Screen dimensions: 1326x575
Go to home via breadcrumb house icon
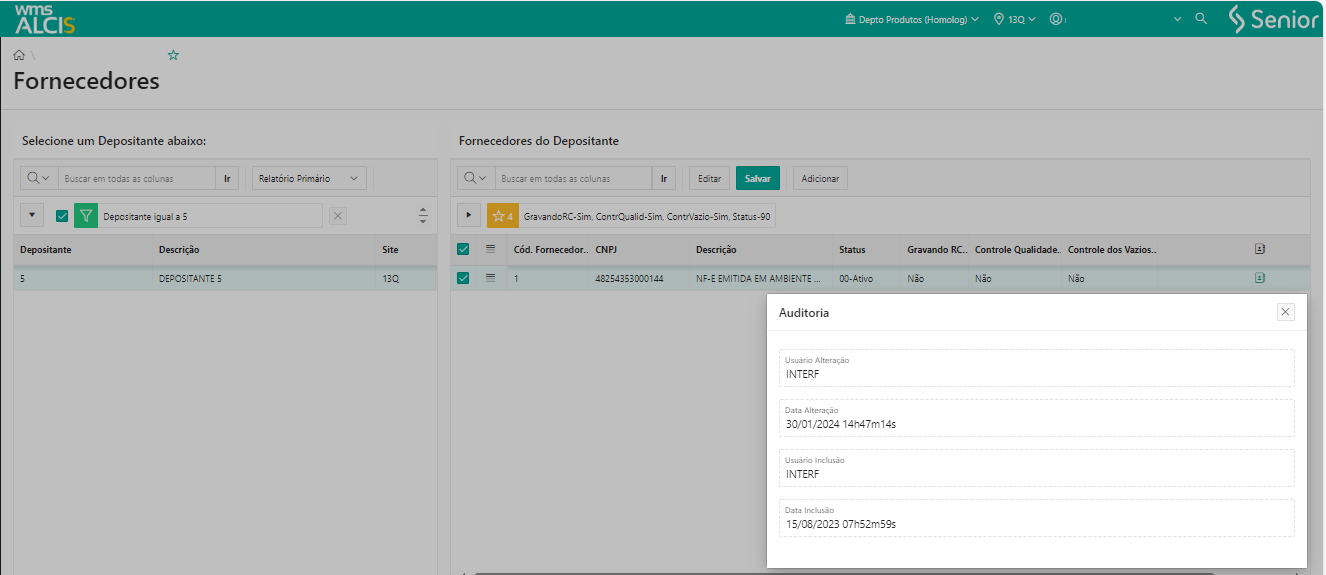[19, 55]
